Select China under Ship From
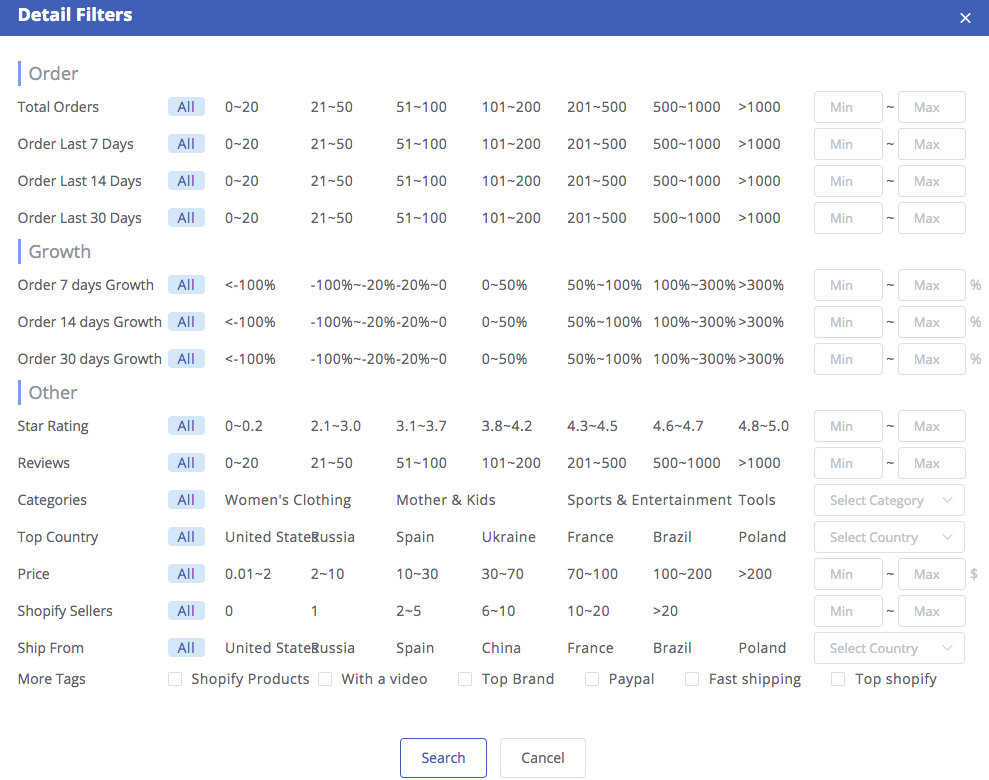 tap(501, 648)
